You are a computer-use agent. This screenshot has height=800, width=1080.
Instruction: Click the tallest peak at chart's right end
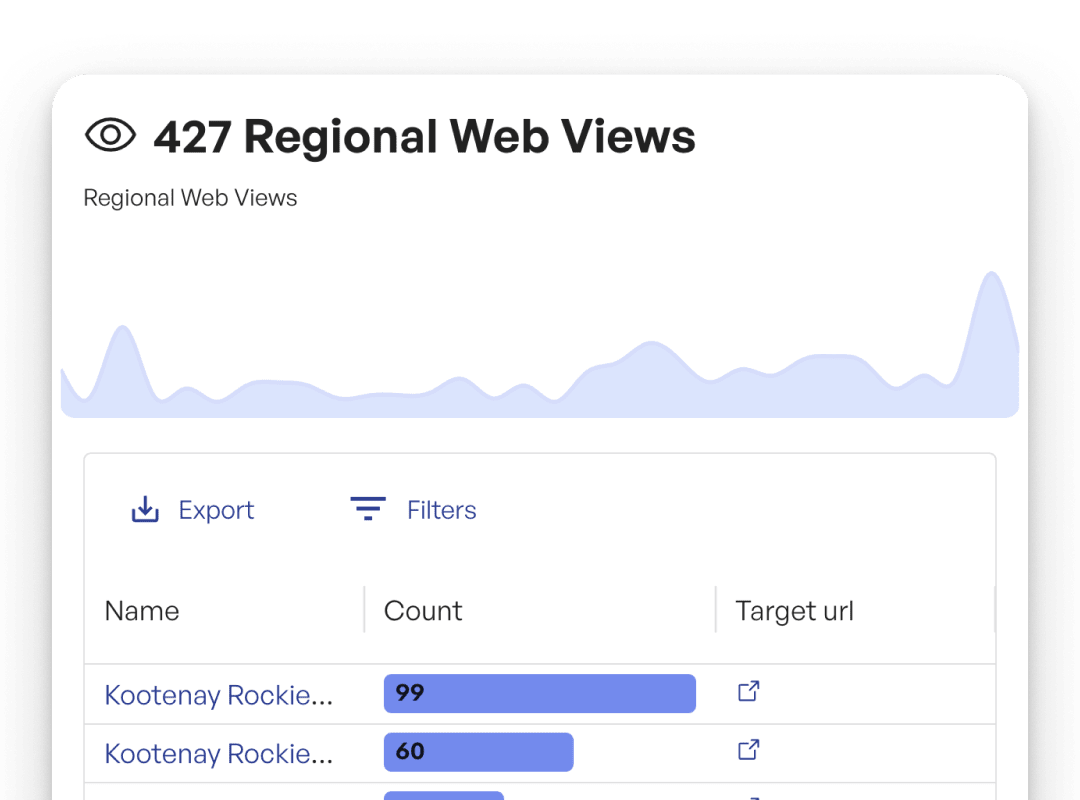991,280
